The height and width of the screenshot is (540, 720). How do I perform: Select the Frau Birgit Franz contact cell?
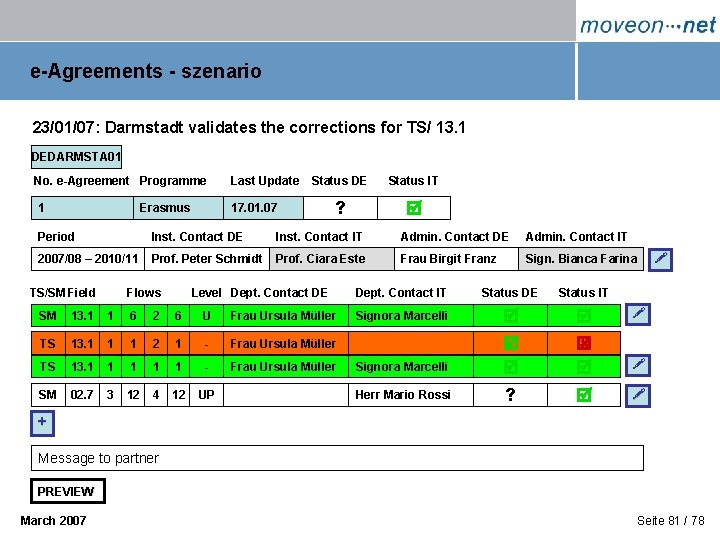[x=456, y=259]
